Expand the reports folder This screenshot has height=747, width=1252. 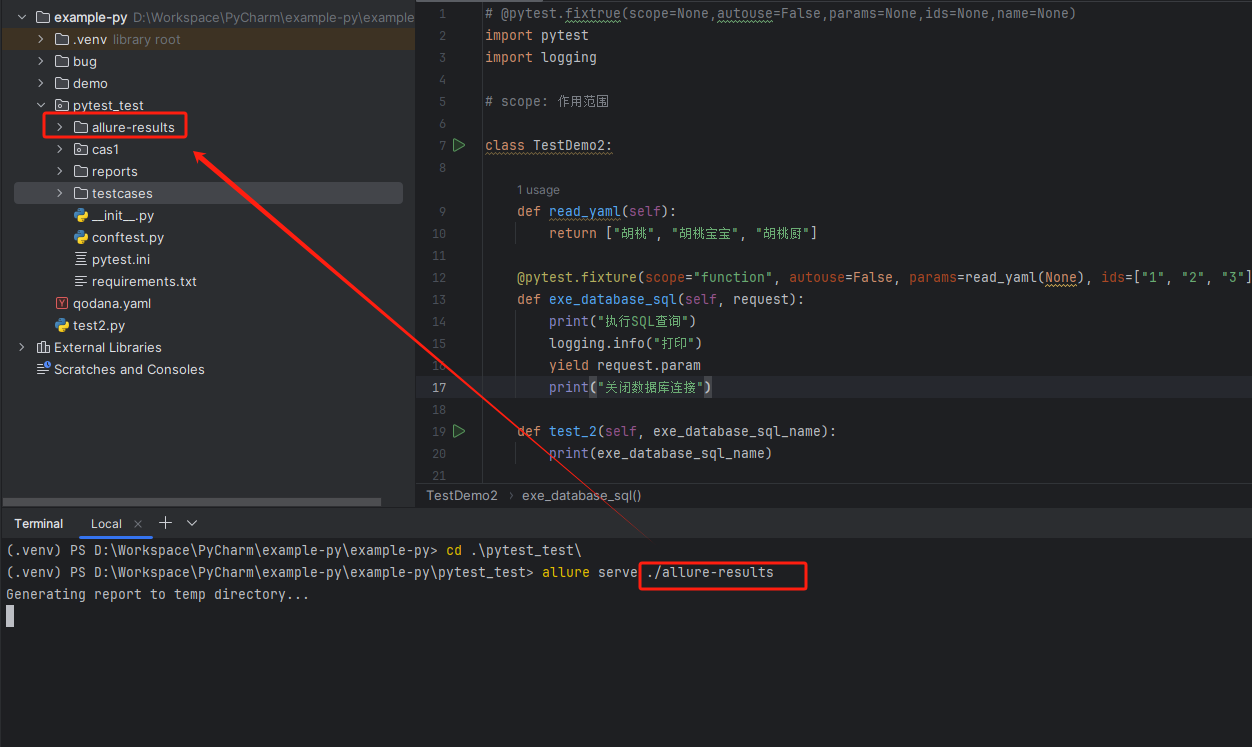pos(60,171)
